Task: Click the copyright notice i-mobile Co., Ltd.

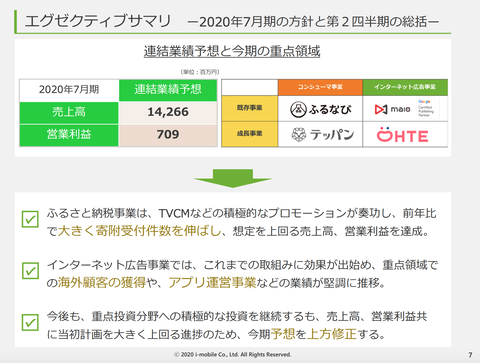Action: (x=232, y=355)
